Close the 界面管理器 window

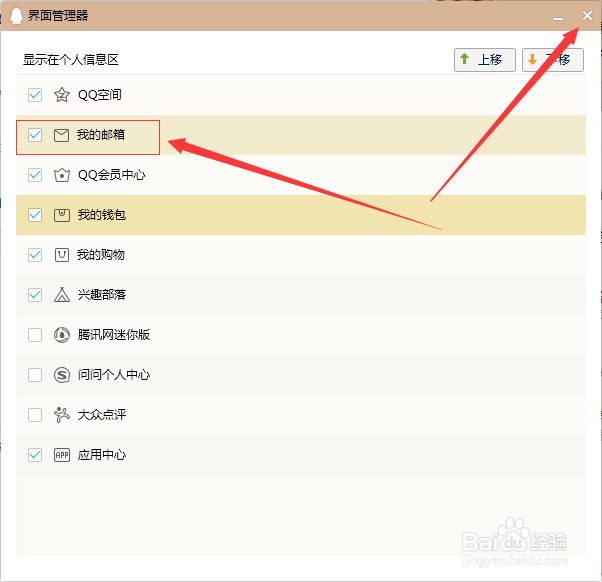(x=587, y=16)
